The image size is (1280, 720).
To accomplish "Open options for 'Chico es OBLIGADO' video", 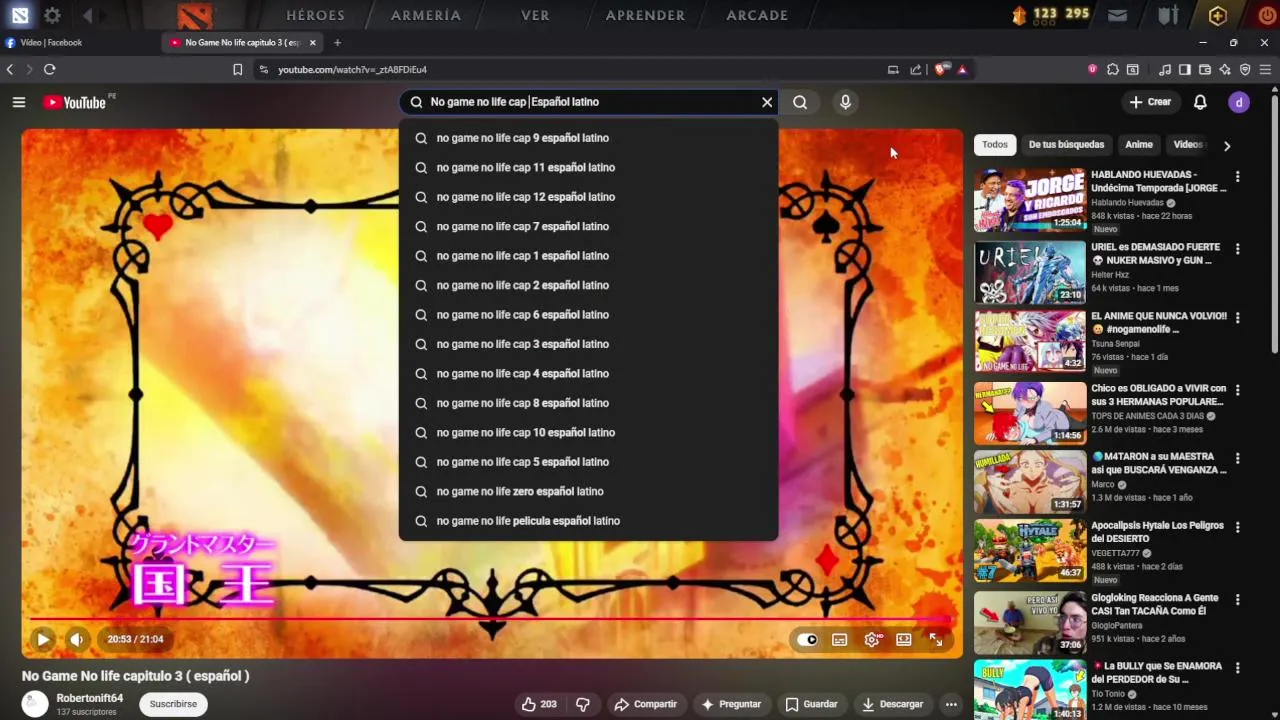I will click(1237, 390).
